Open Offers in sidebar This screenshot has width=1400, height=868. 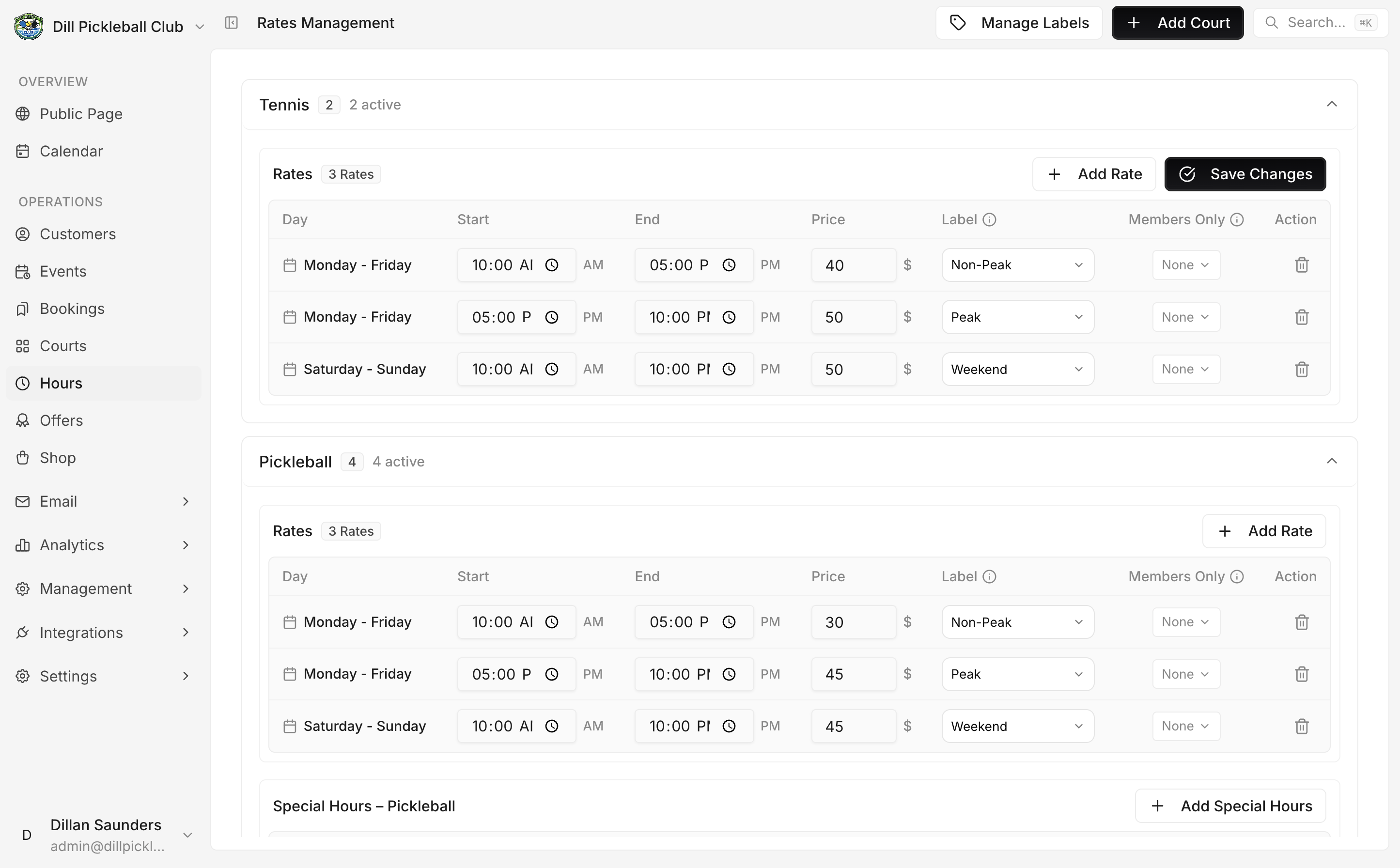pyautogui.click(x=103, y=421)
